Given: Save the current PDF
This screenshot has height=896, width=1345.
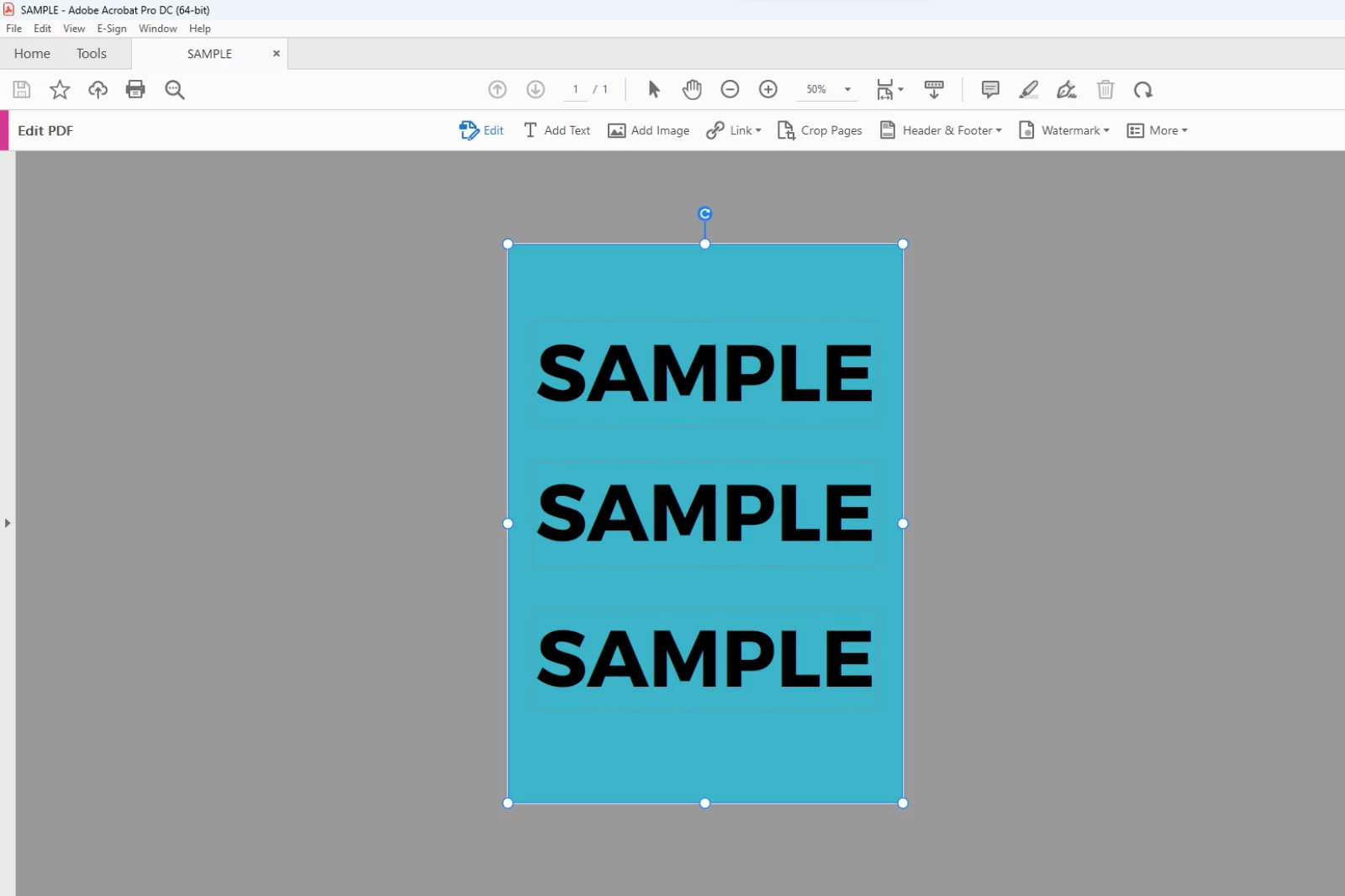Looking at the screenshot, I should coord(21,89).
